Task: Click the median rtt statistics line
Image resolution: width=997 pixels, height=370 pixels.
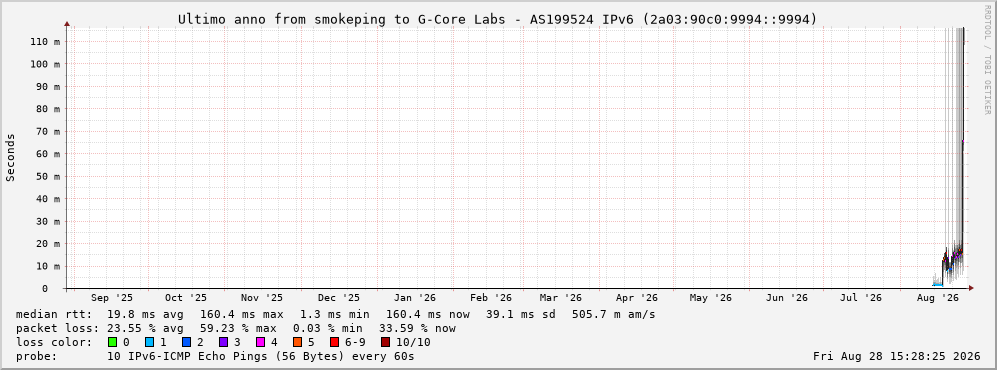Action: (x=335, y=314)
